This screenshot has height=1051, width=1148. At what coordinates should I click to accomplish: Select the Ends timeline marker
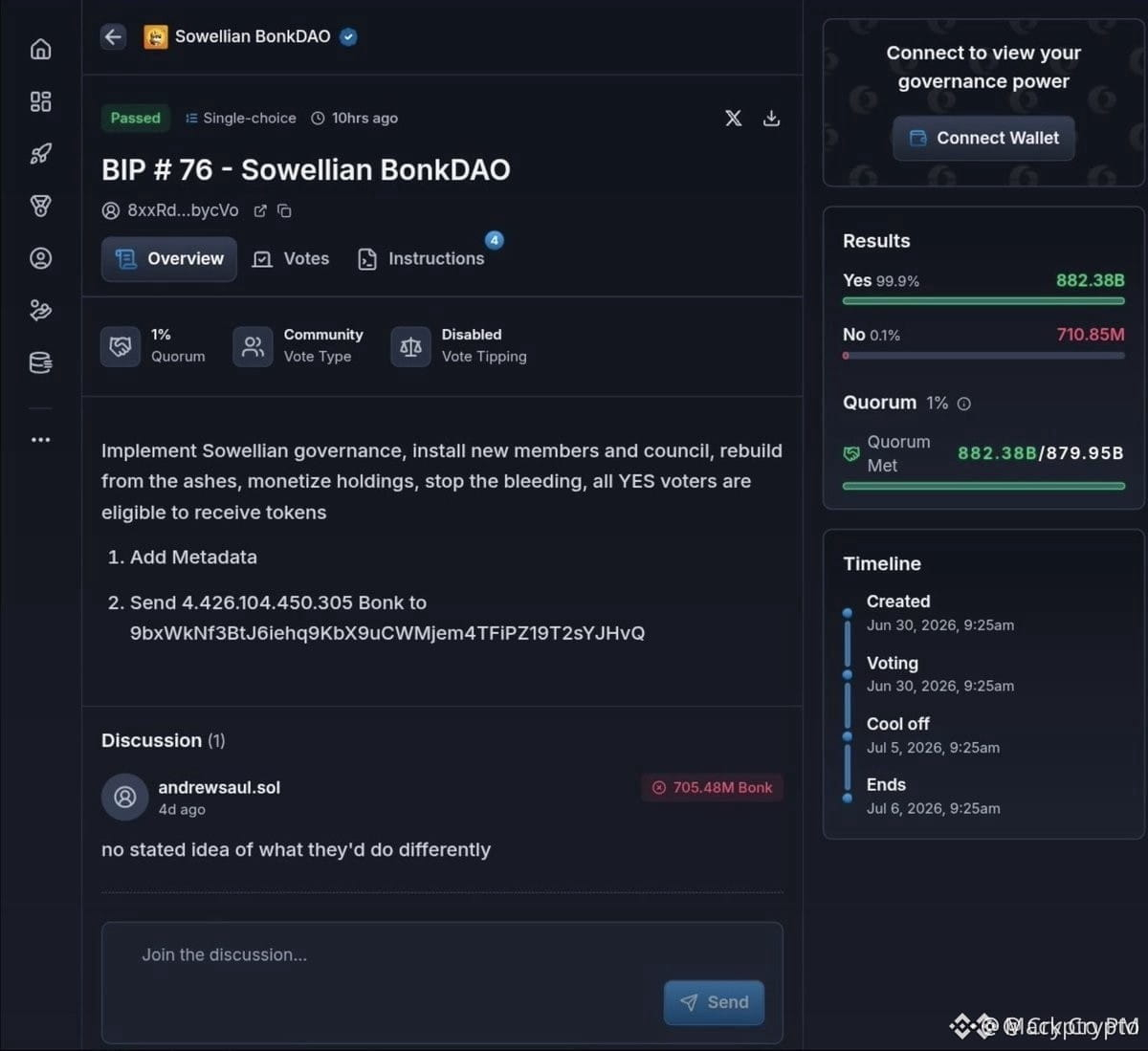click(847, 798)
